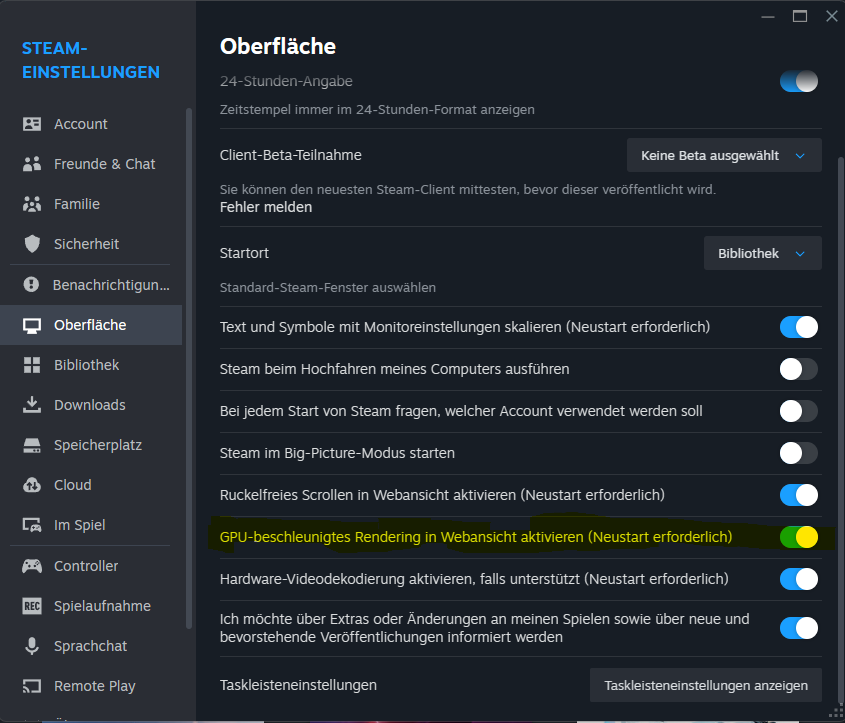Image resolution: width=845 pixels, height=723 pixels.
Task: Toggle being informed about game extras and releases
Action: click(x=799, y=628)
